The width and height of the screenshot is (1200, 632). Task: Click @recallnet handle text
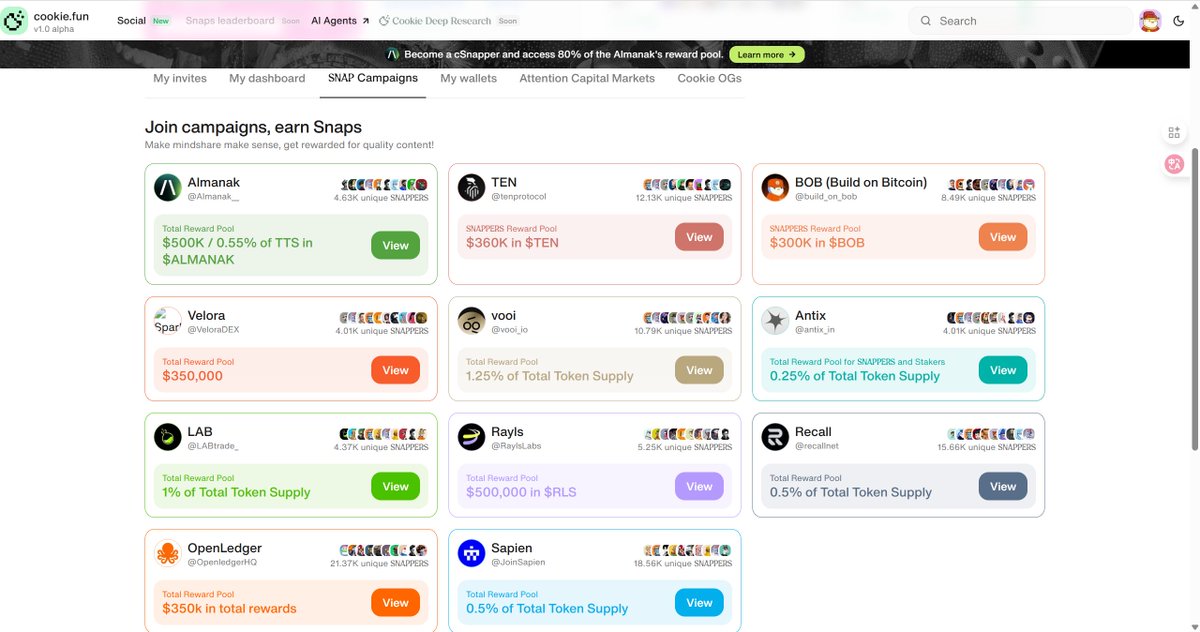pos(817,446)
